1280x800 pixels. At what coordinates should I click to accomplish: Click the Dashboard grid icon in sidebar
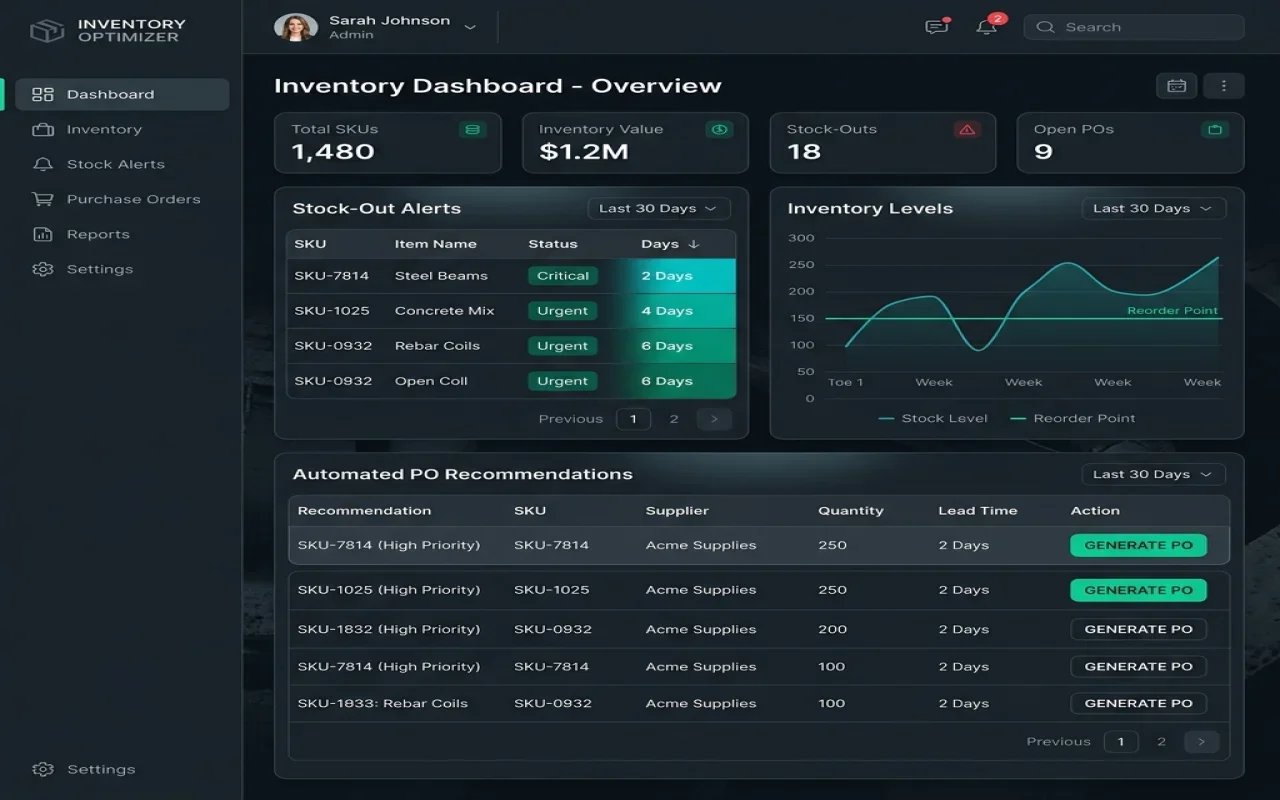click(43, 95)
